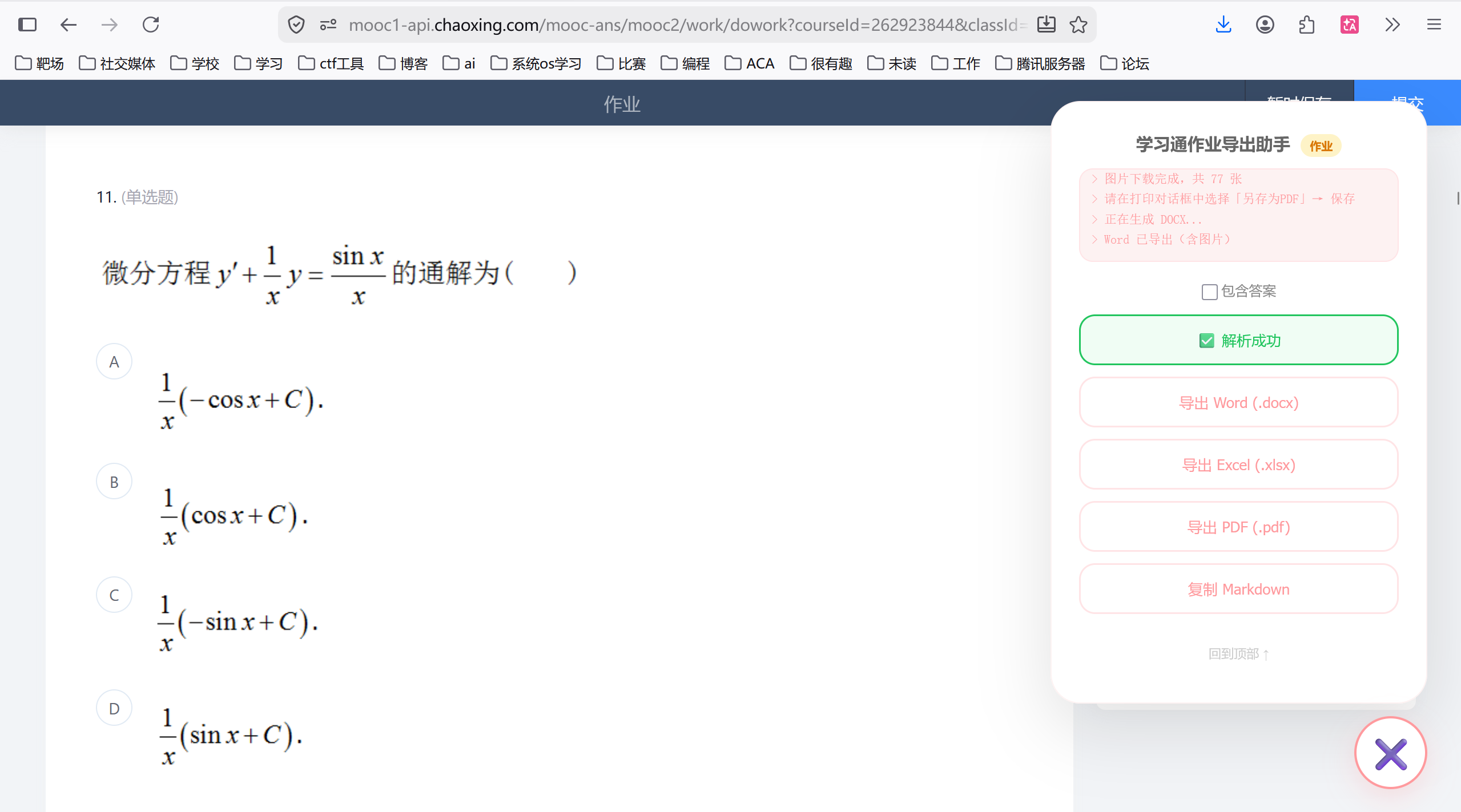The height and width of the screenshot is (812, 1461).
Task: Export homework as Word (.docx)
Action: (x=1238, y=402)
